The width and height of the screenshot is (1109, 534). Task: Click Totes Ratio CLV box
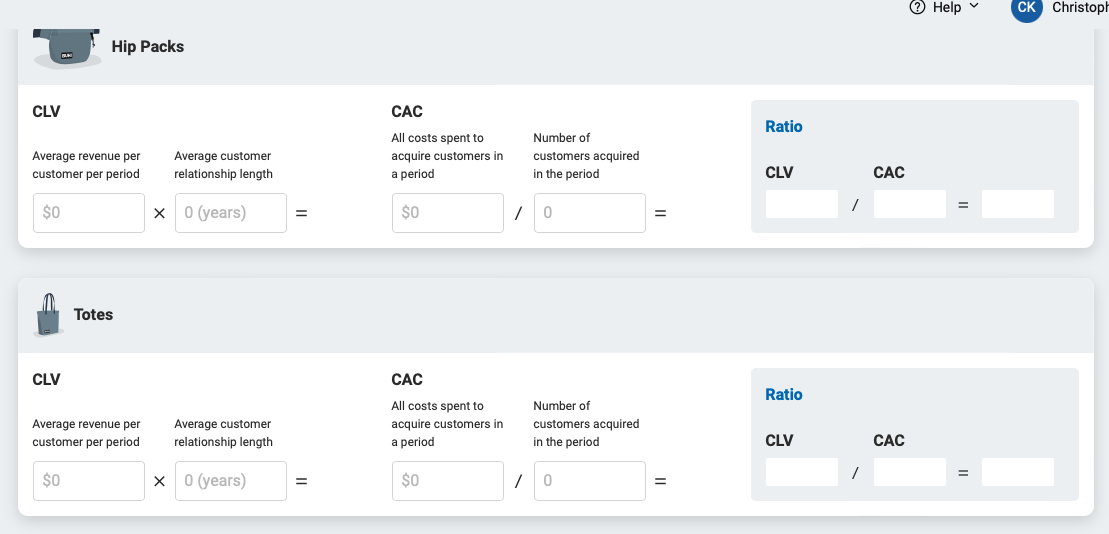802,472
